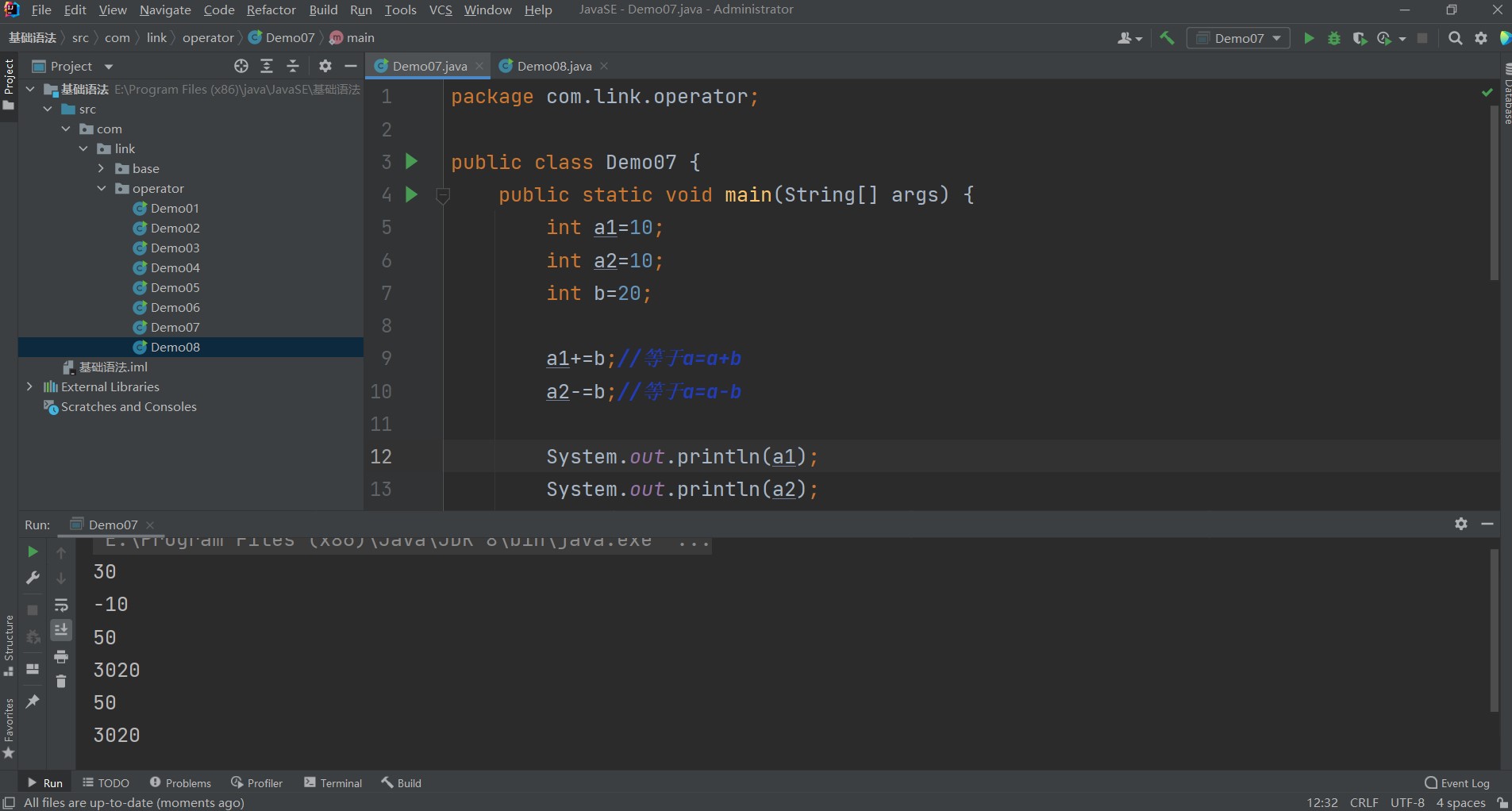Collapse the link package node

(x=83, y=148)
